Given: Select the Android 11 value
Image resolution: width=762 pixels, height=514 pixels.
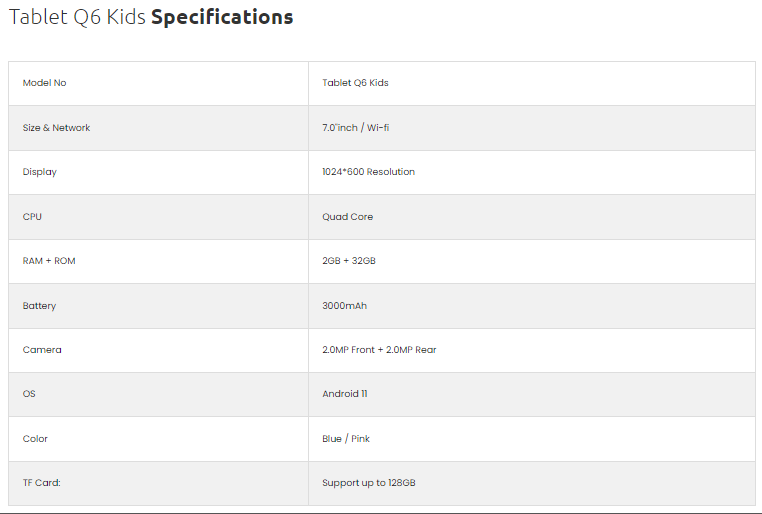Looking at the screenshot, I should click(x=344, y=394).
